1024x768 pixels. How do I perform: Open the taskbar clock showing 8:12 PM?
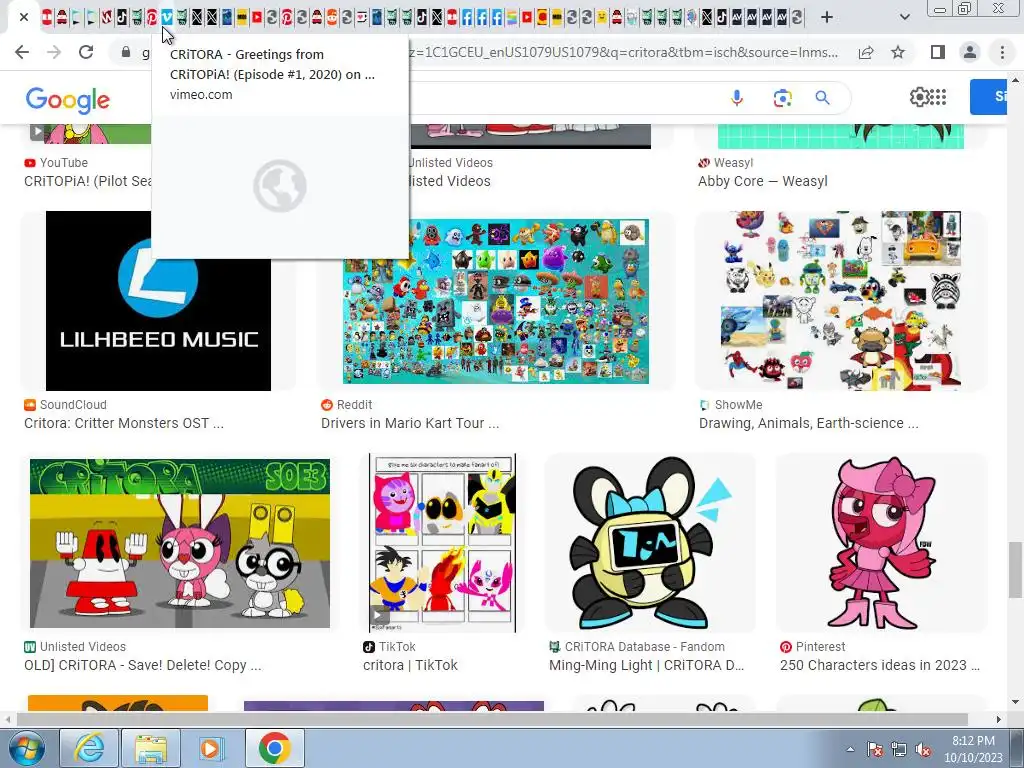click(x=973, y=749)
